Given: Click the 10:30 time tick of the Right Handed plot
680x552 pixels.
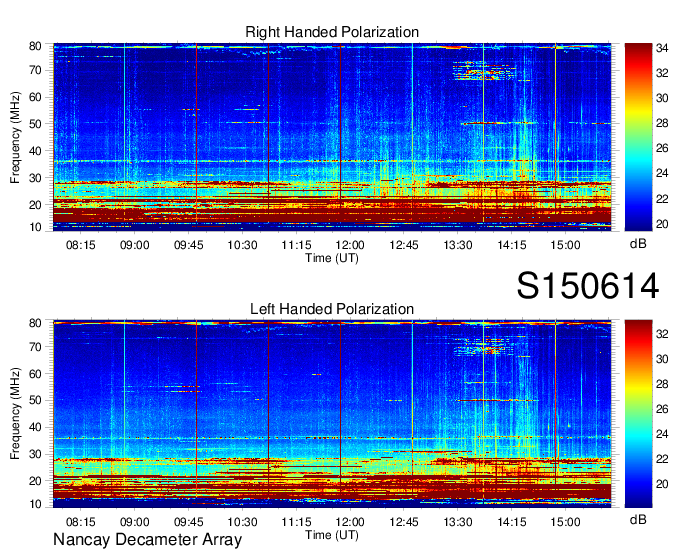Looking at the screenshot, I should 242,245.
